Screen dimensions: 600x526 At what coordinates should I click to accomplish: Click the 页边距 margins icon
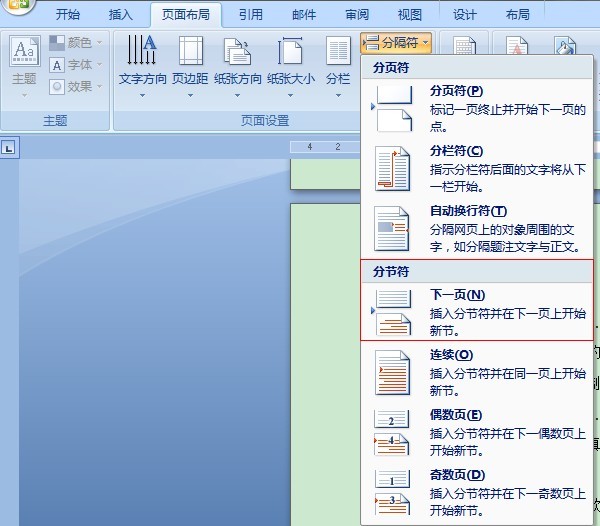click(191, 50)
